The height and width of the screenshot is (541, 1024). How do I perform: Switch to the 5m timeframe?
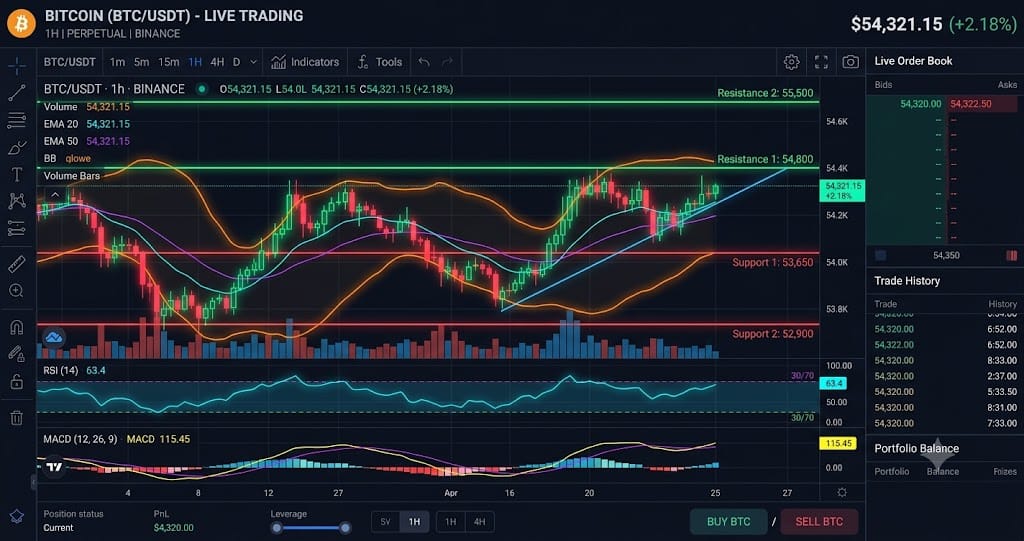pyautogui.click(x=142, y=62)
